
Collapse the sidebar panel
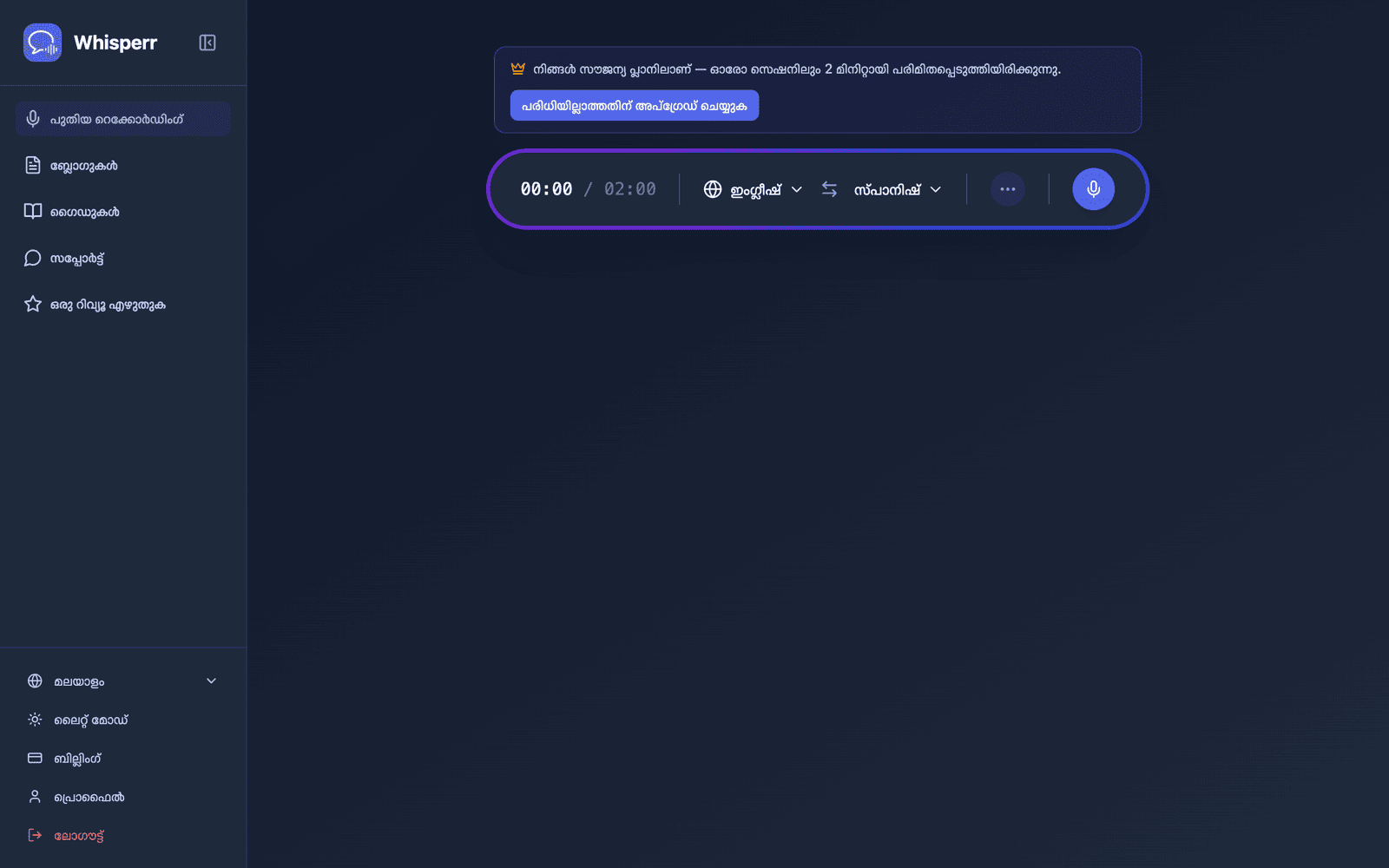[x=207, y=43]
